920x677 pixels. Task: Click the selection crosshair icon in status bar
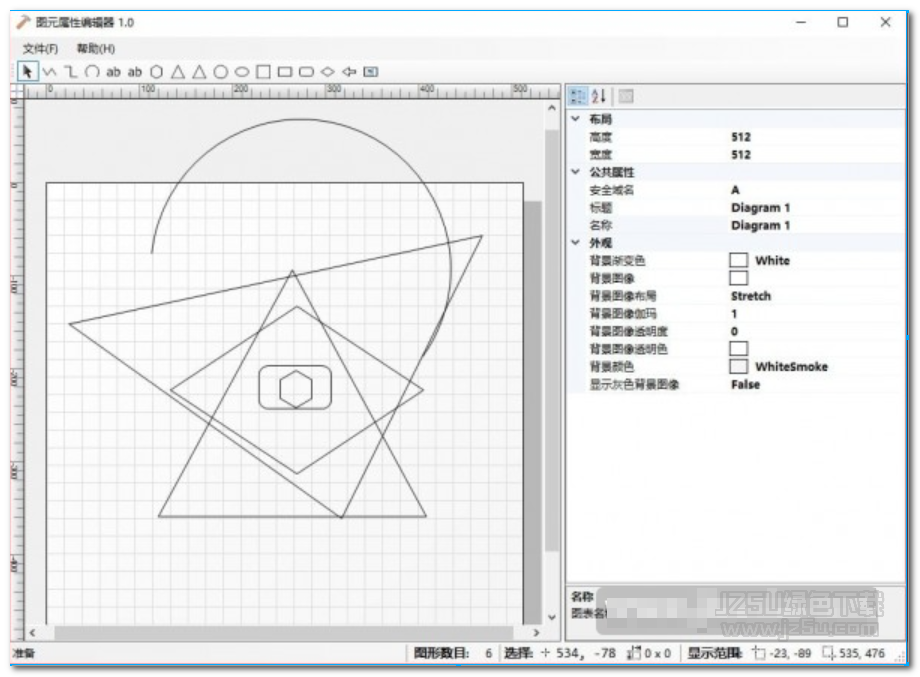546,652
